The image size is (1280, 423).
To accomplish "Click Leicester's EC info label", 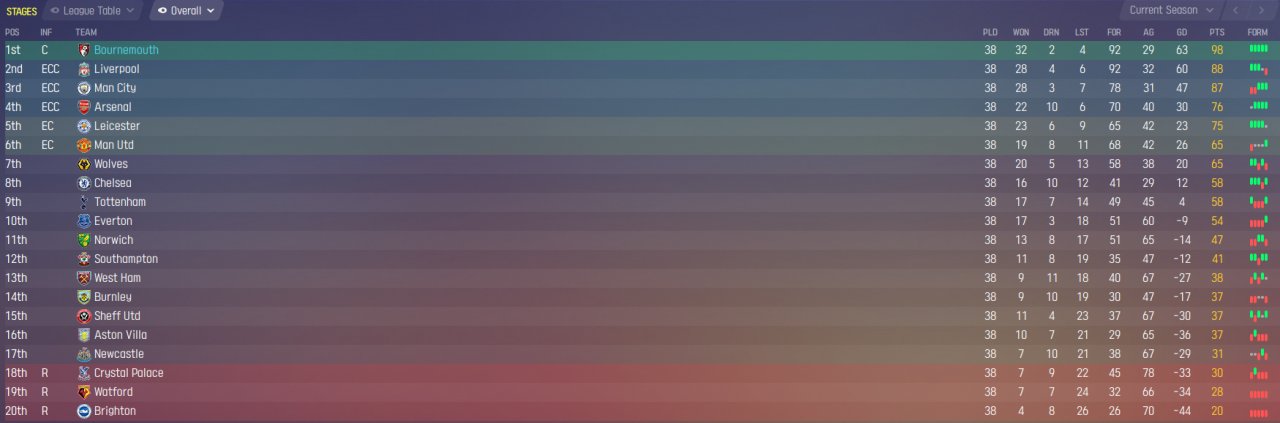I will 47,126.
